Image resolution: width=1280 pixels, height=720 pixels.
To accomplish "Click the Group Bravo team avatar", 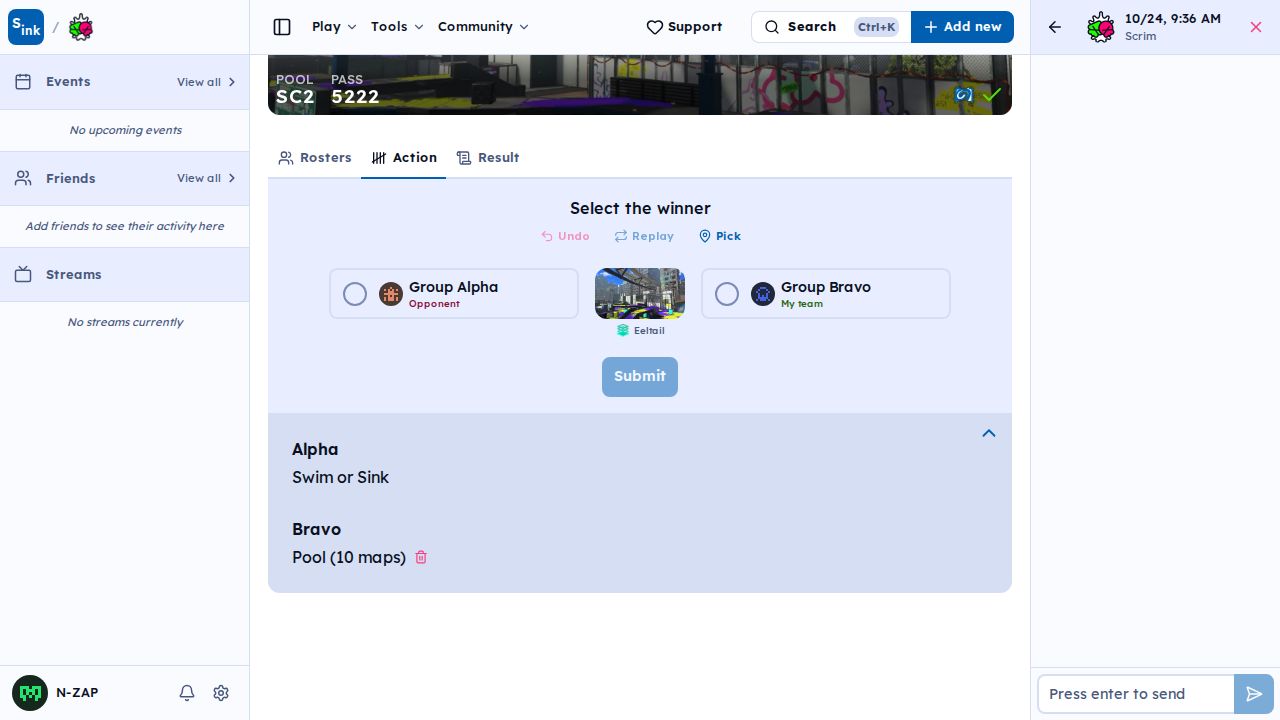I will (763, 294).
